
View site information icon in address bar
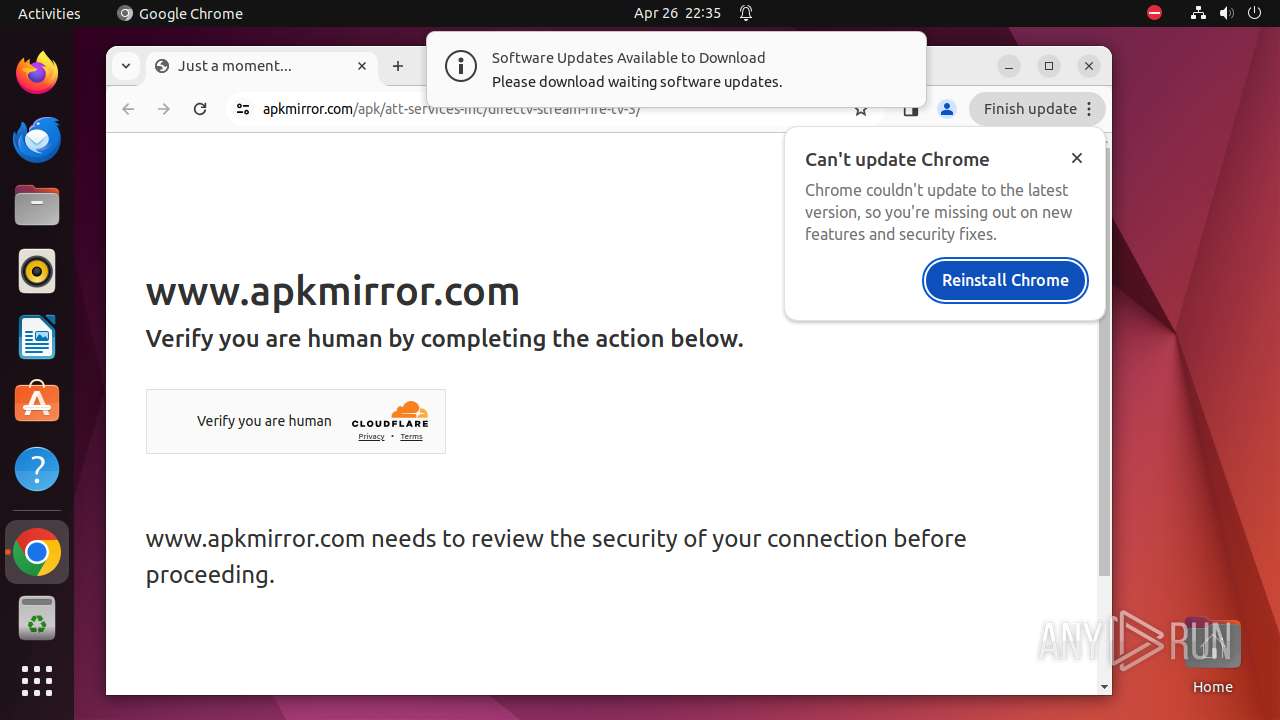tap(243, 109)
